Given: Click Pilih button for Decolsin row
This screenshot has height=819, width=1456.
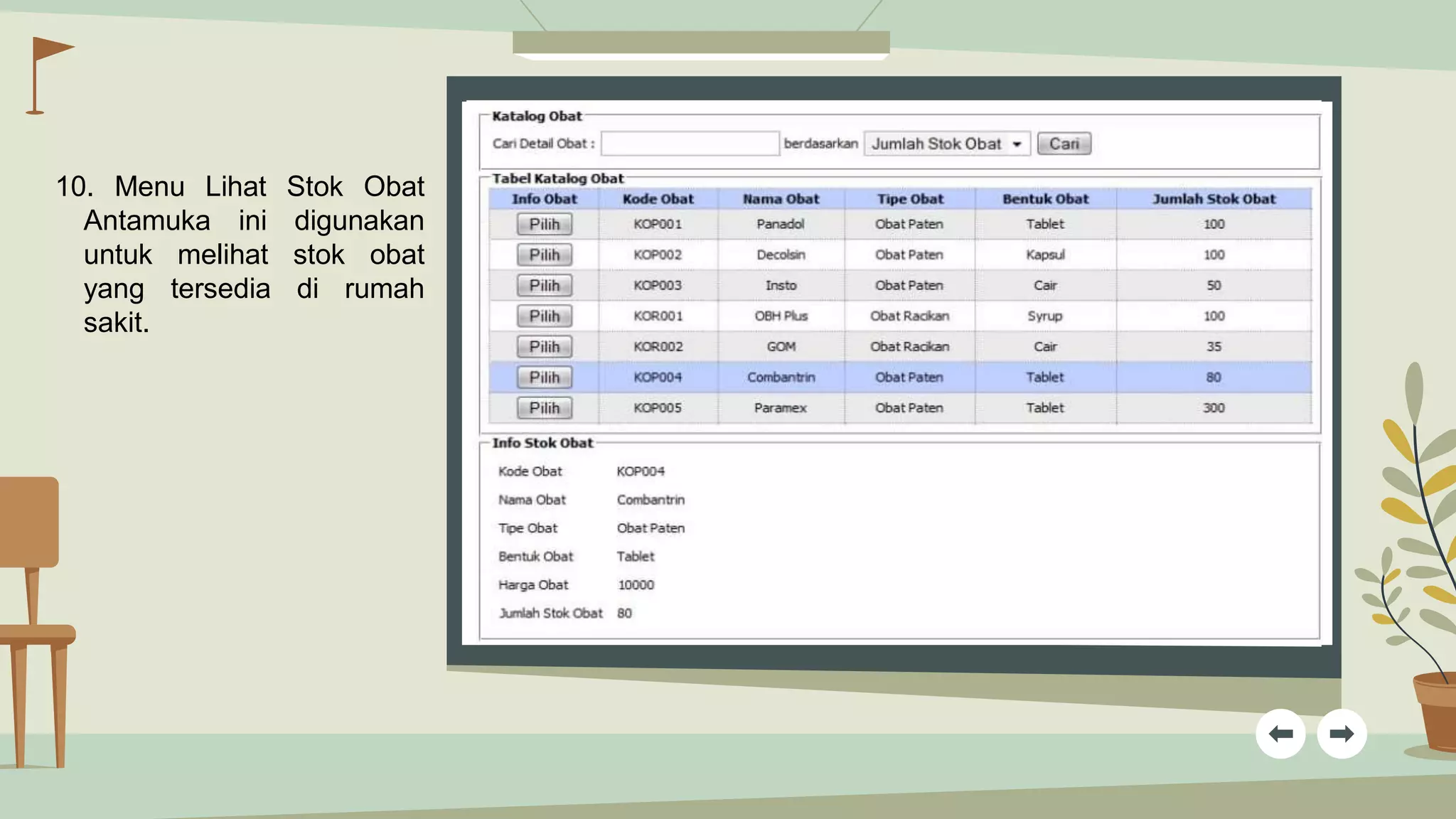Looking at the screenshot, I should tap(544, 255).
